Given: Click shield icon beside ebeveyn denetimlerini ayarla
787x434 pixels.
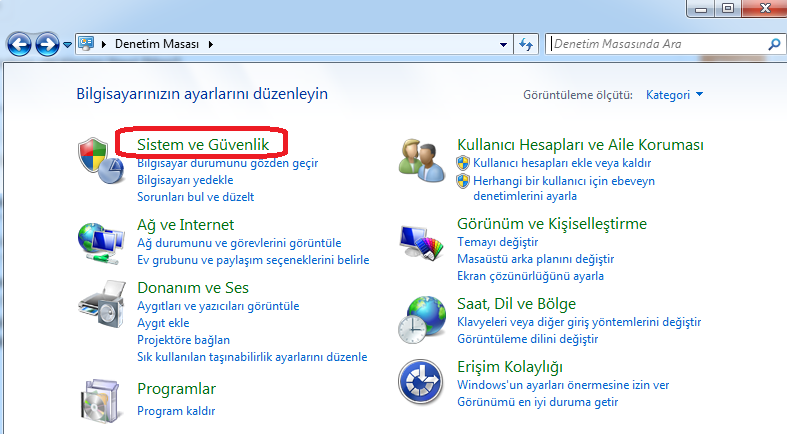Looking at the screenshot, I should (x=463, y=181).
